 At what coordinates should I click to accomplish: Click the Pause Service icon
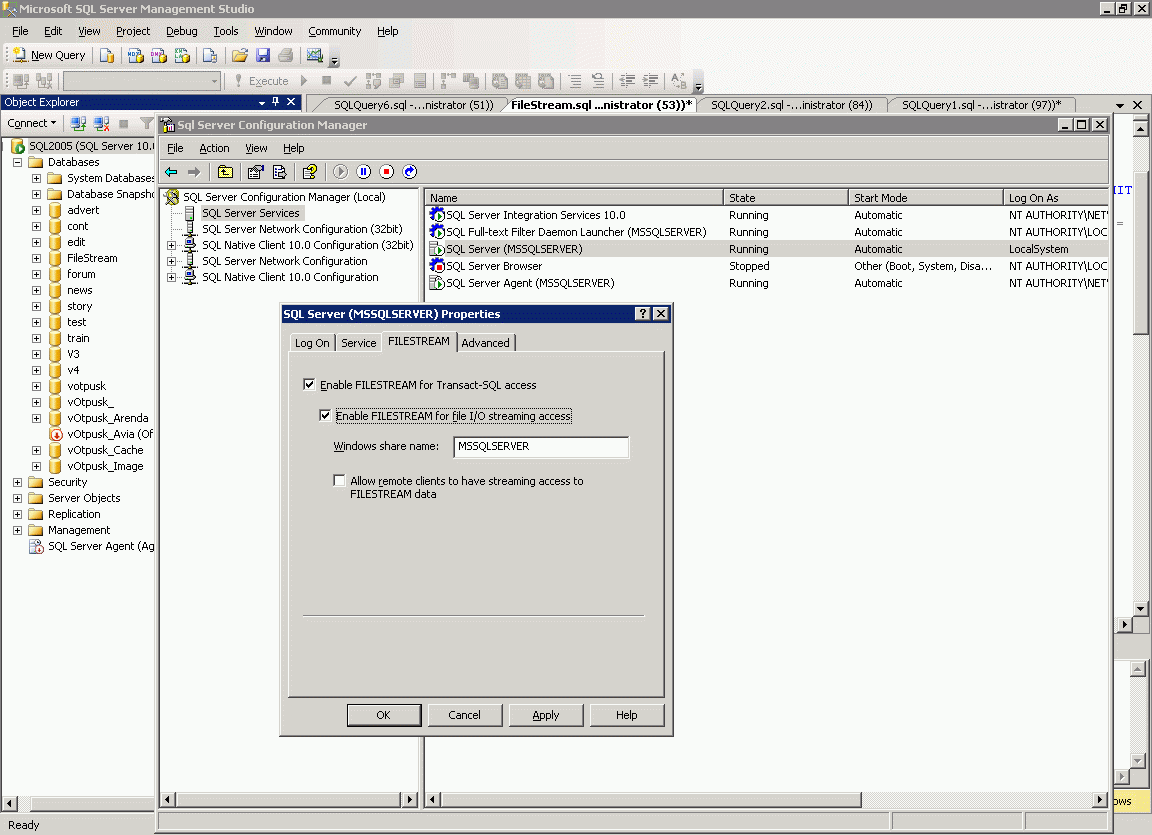coord(364,172)
